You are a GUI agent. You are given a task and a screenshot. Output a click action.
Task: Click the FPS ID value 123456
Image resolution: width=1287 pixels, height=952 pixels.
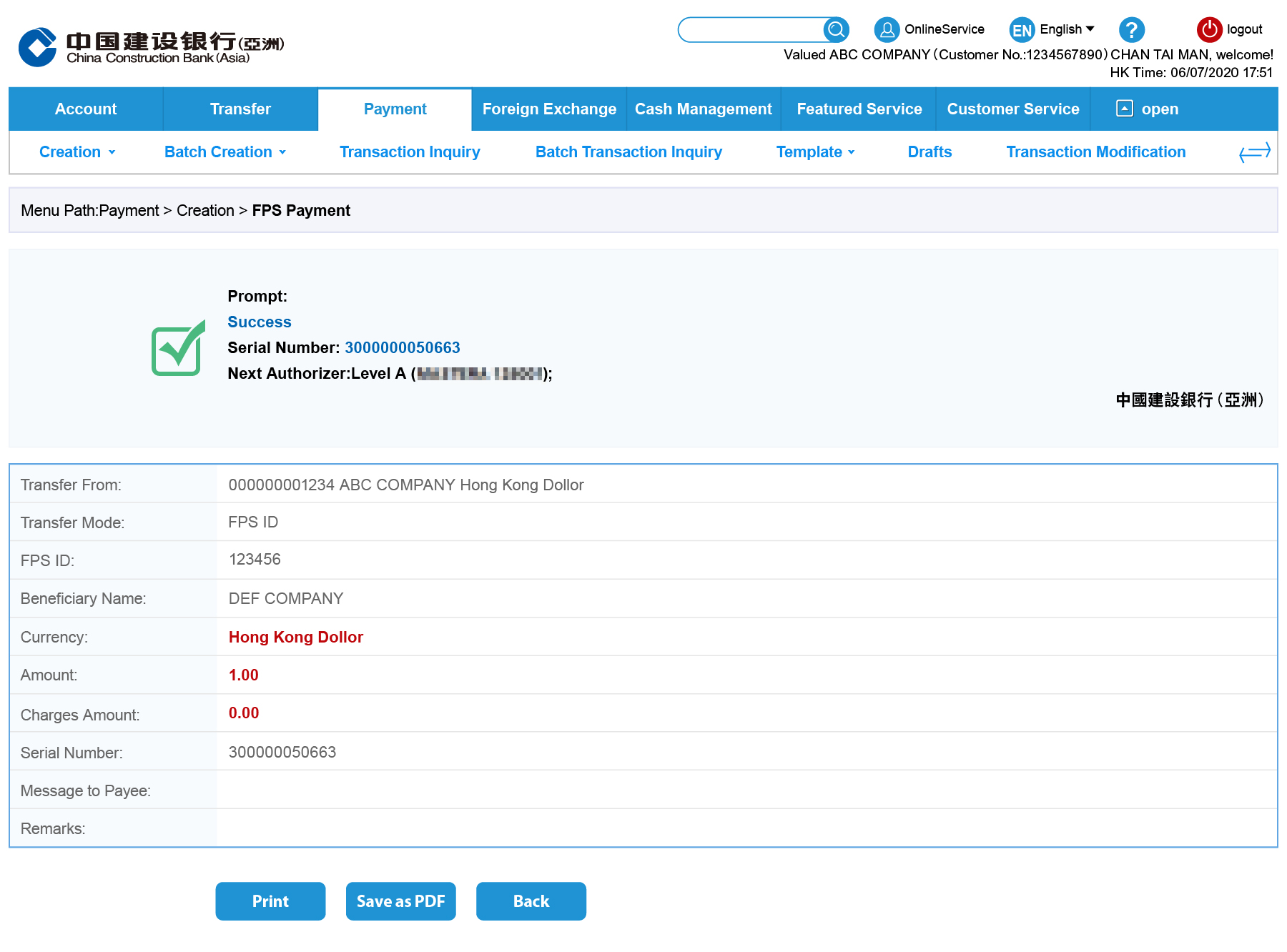tap(255, 559)
